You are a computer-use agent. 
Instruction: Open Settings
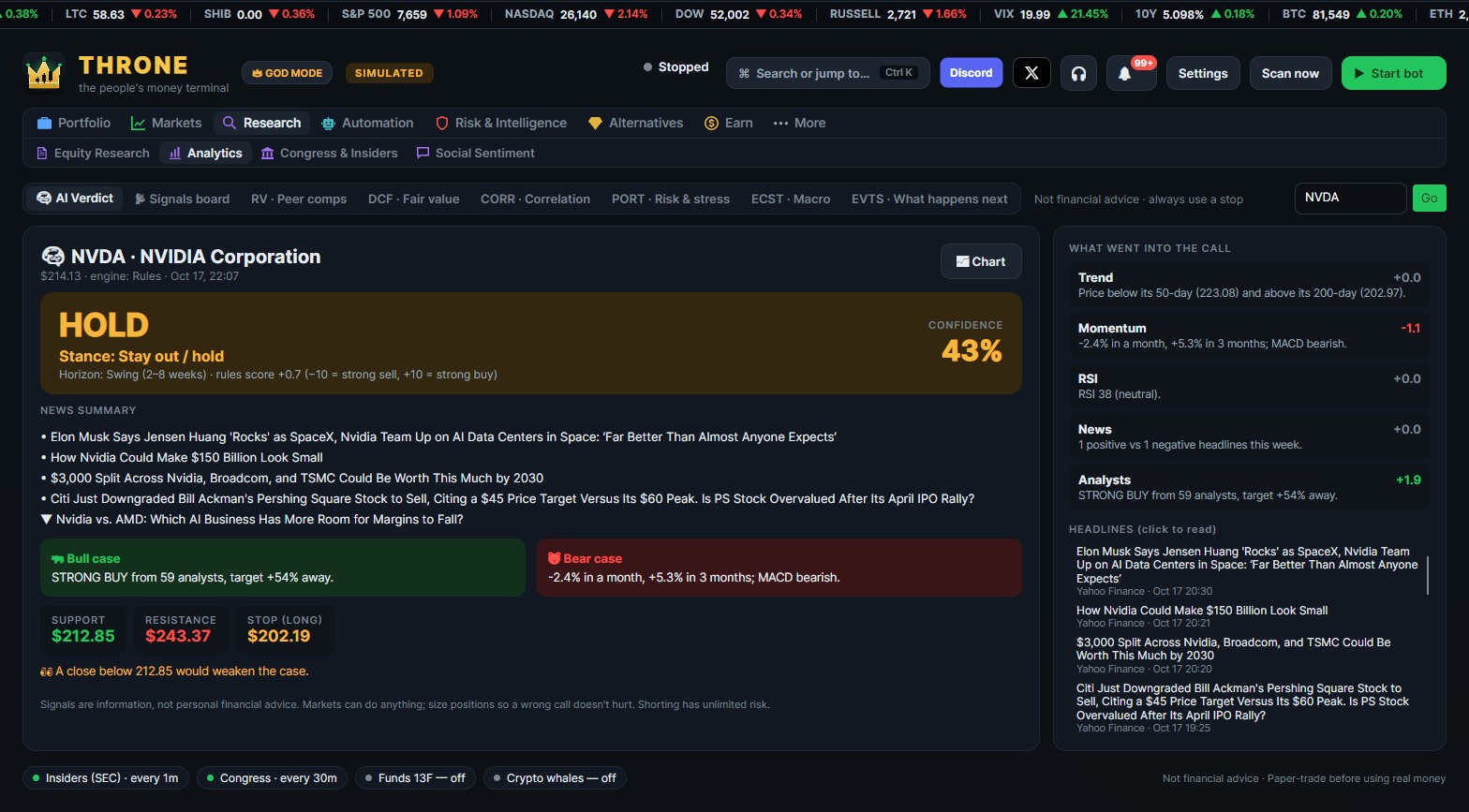coord(1203,73)
